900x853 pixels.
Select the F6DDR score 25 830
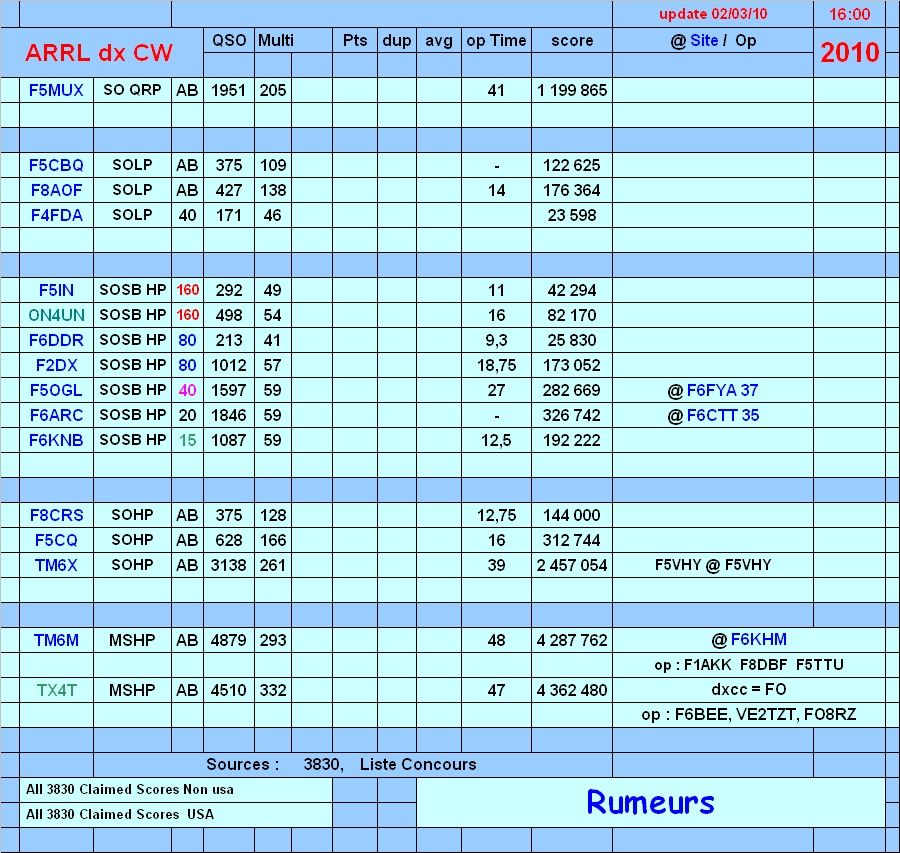[572, 340]
